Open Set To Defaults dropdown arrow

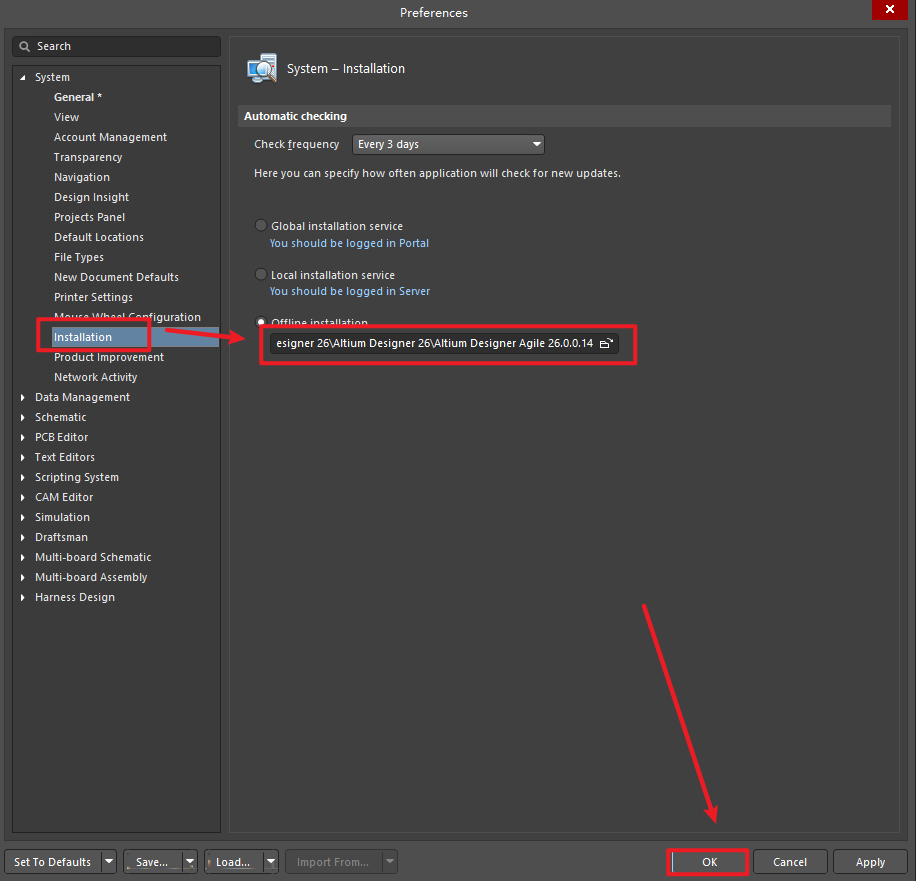pos(108,862)
